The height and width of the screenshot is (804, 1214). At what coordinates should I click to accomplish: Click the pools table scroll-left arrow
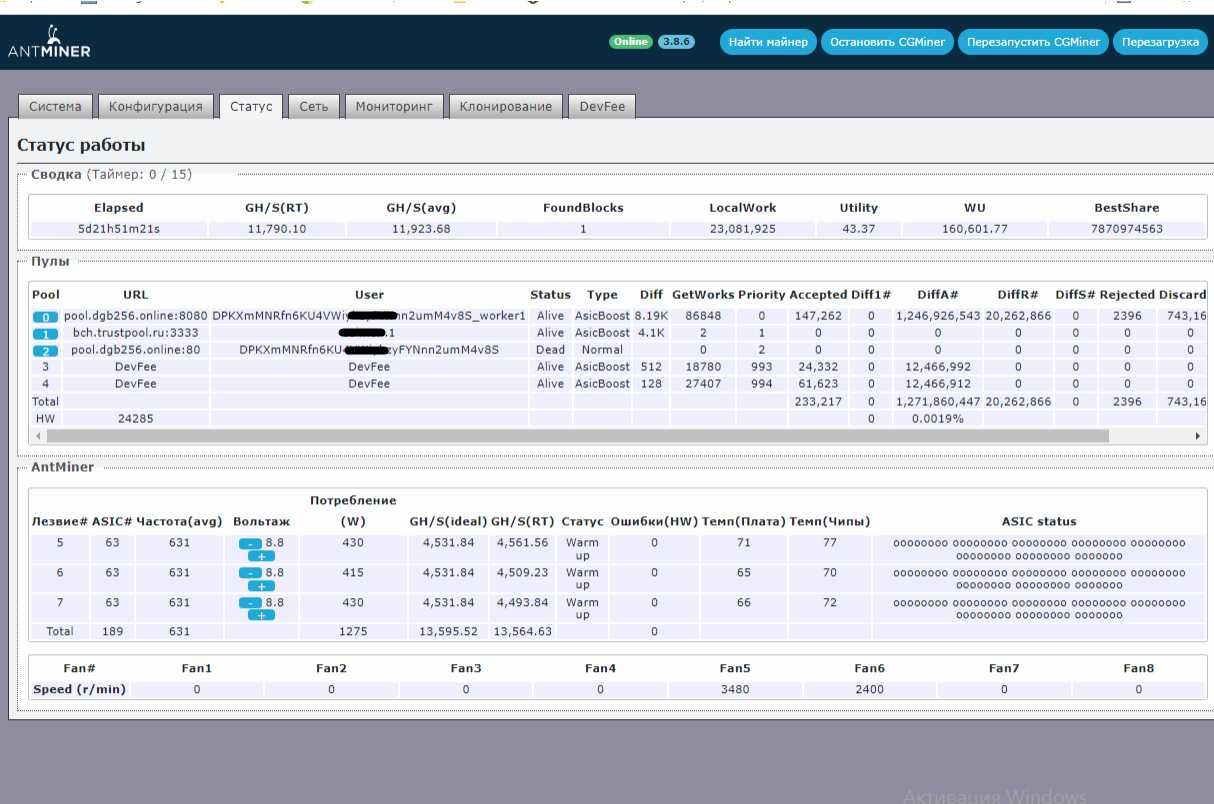pyautogui.click(x=39, y=436)
